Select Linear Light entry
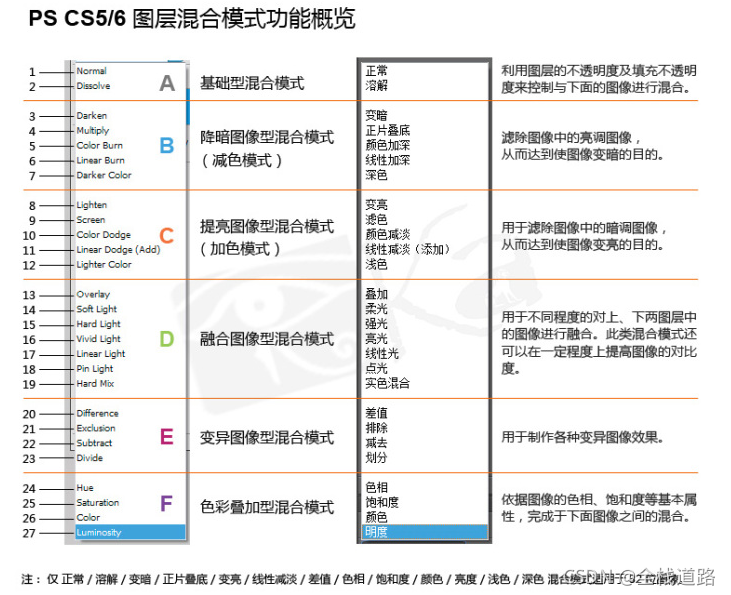Viewport: 731px width, 595px height. [x=100, y=354]
